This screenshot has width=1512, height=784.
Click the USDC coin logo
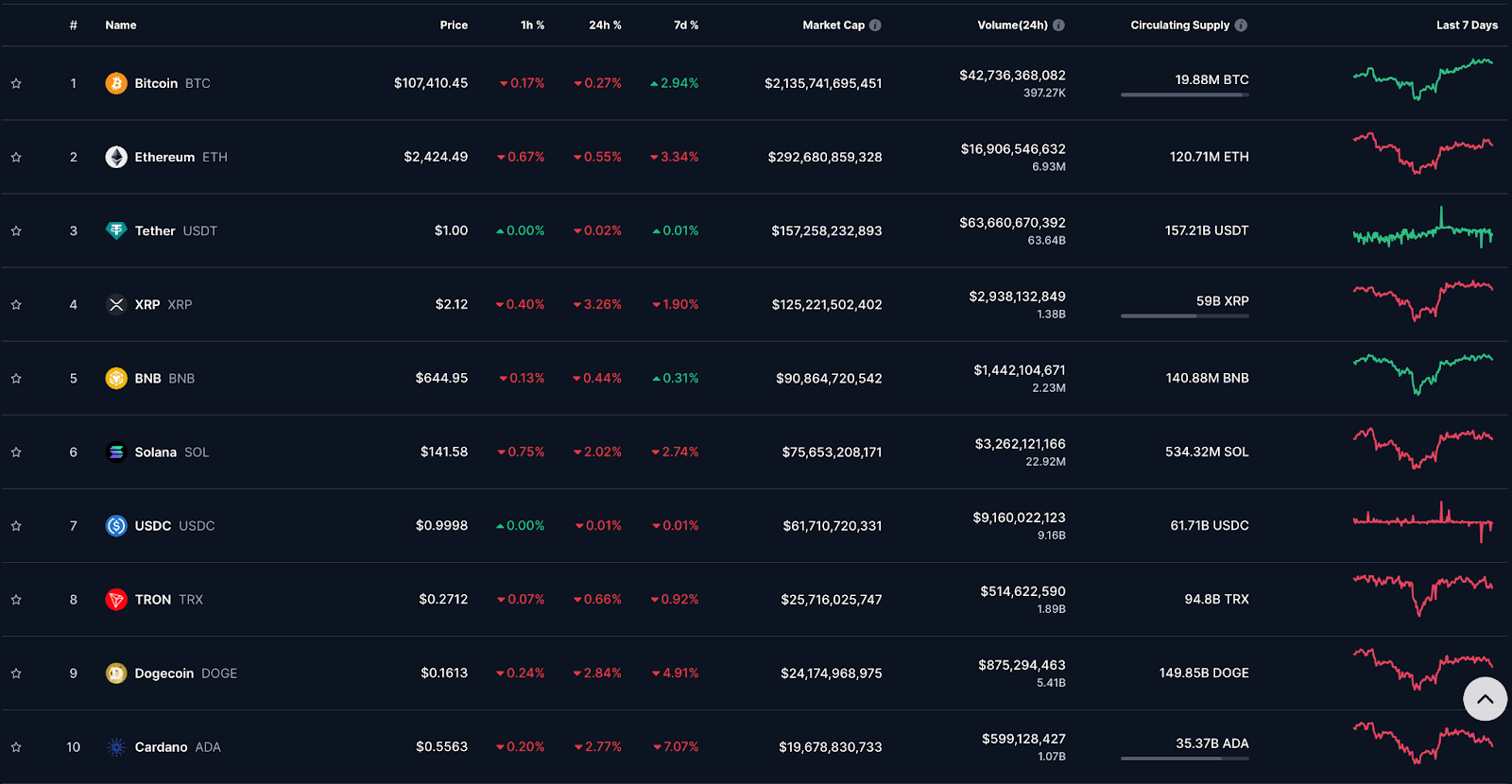(116, 525)
